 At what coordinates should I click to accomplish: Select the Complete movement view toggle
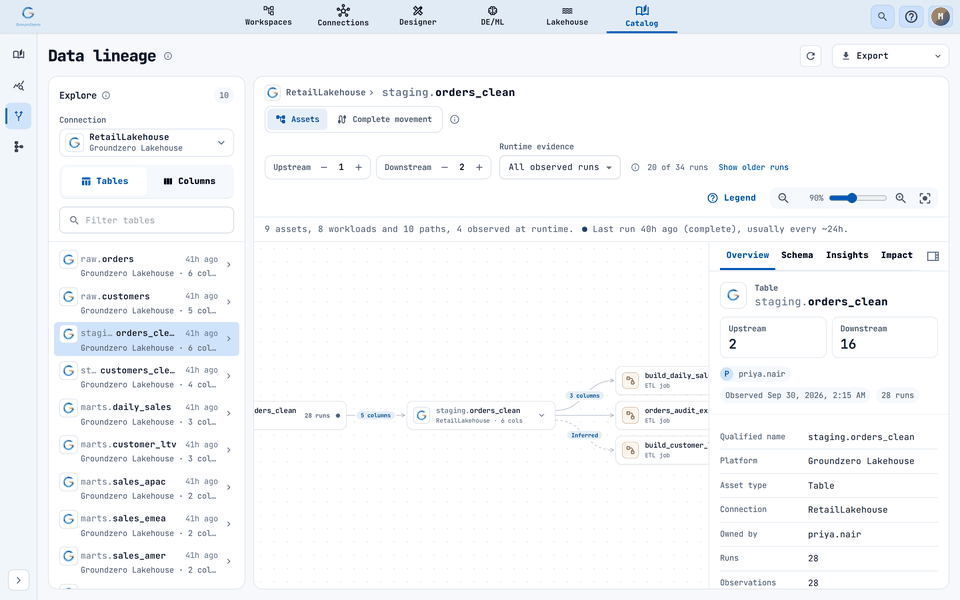384,119
